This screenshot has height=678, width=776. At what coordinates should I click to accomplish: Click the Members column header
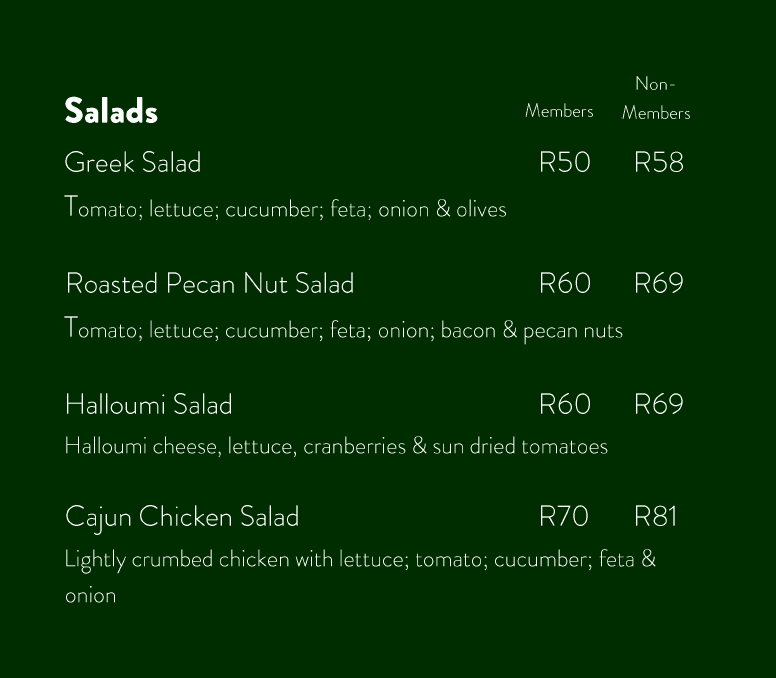click(x=559, y=111)
